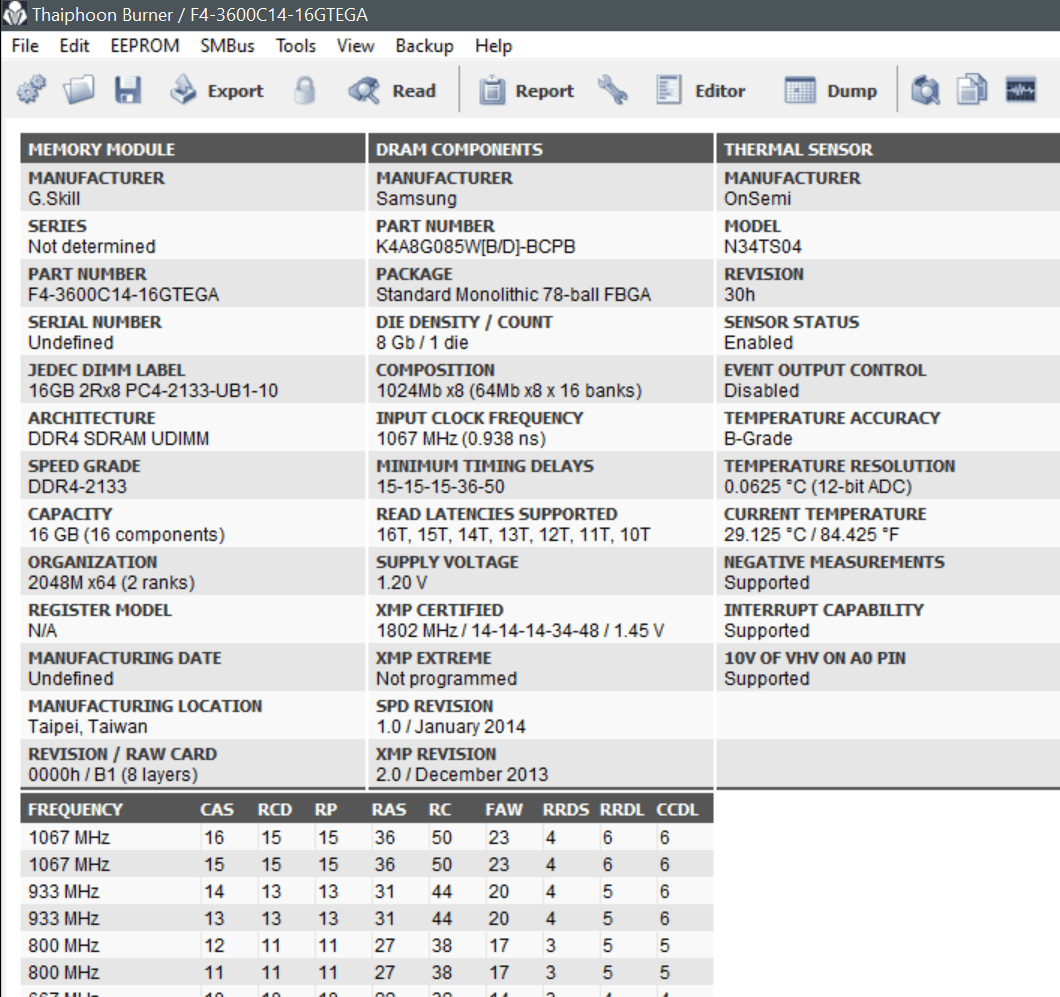
Task: Click the waveform monitor icon
Action: [1020, 90]
